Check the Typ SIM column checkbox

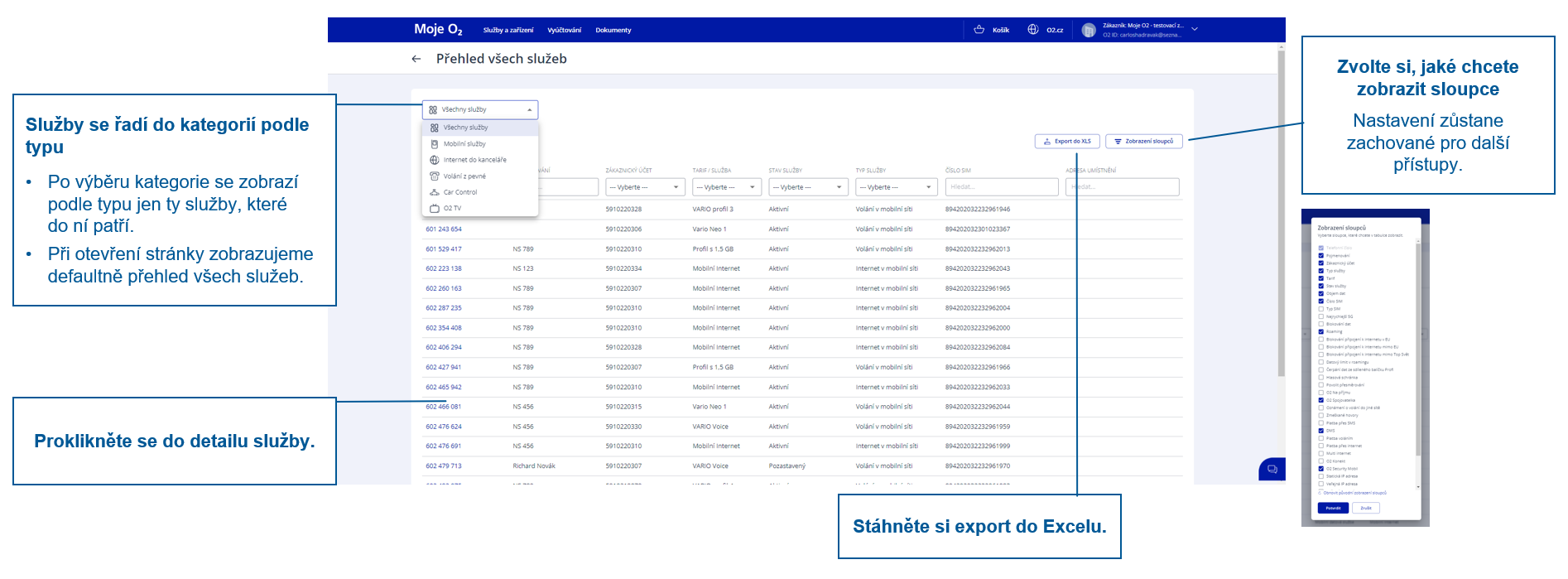point(1320,309)
